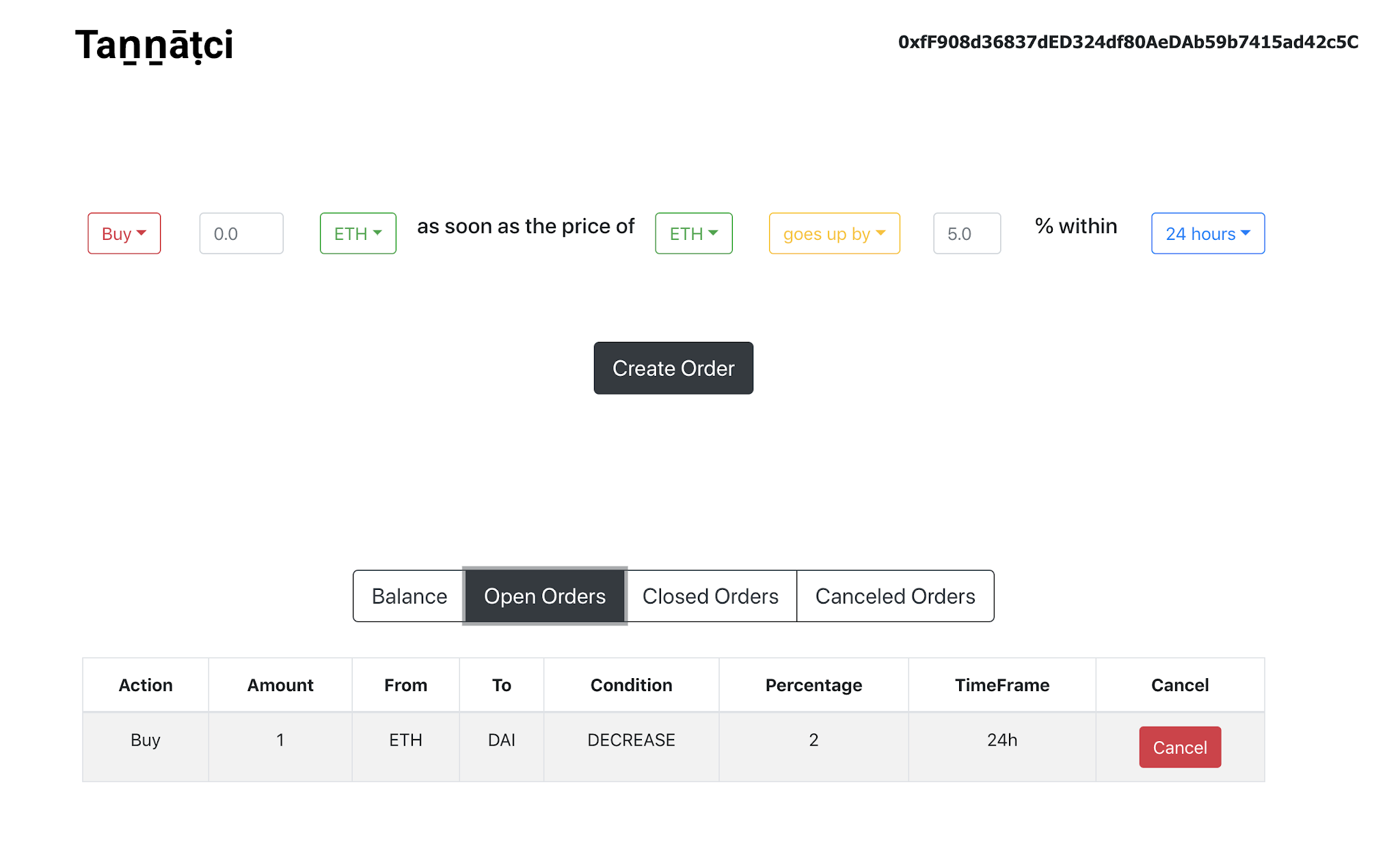Image resolution: width=1400 pixels, height=849 pixels.
Task: Click the Action column header
Action: [x=146, y=685]
